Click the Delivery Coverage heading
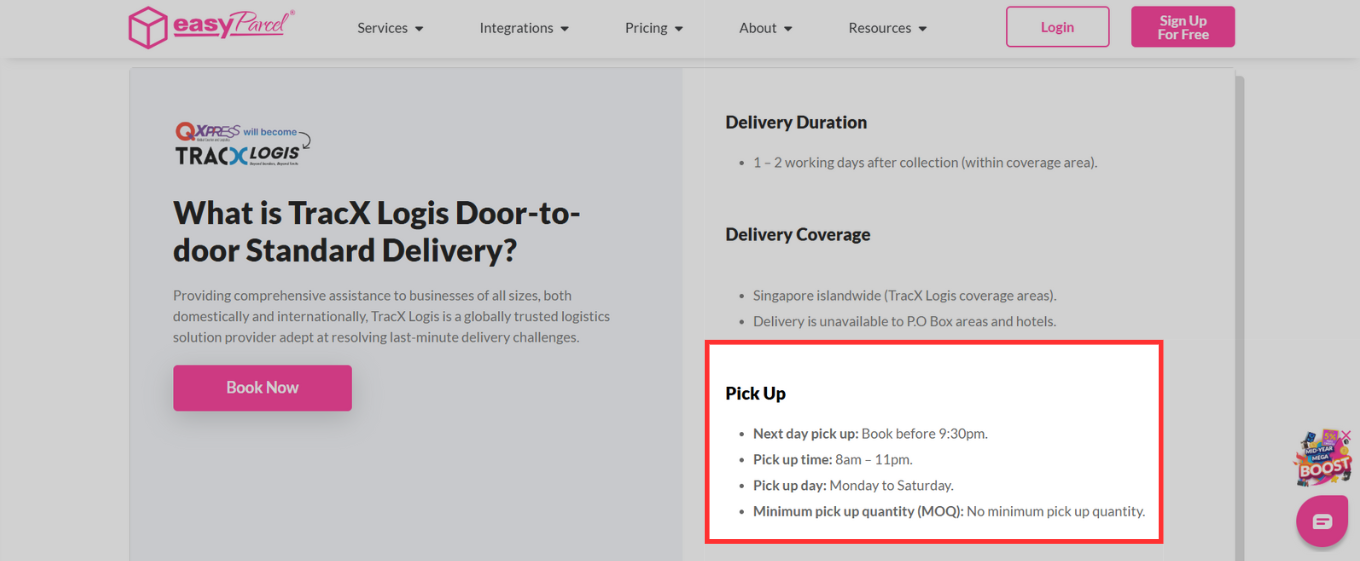 coord(798,234)
